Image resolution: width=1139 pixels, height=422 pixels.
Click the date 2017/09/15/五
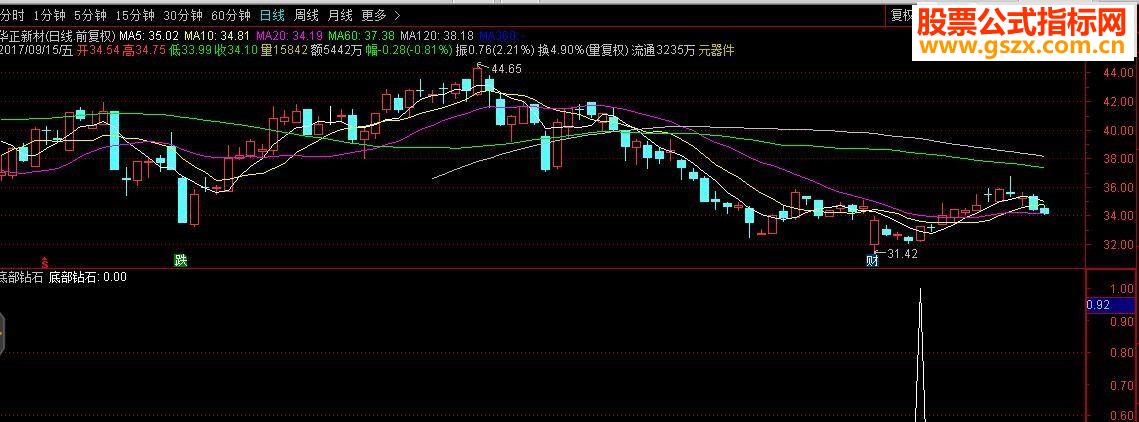coord(36,51)
